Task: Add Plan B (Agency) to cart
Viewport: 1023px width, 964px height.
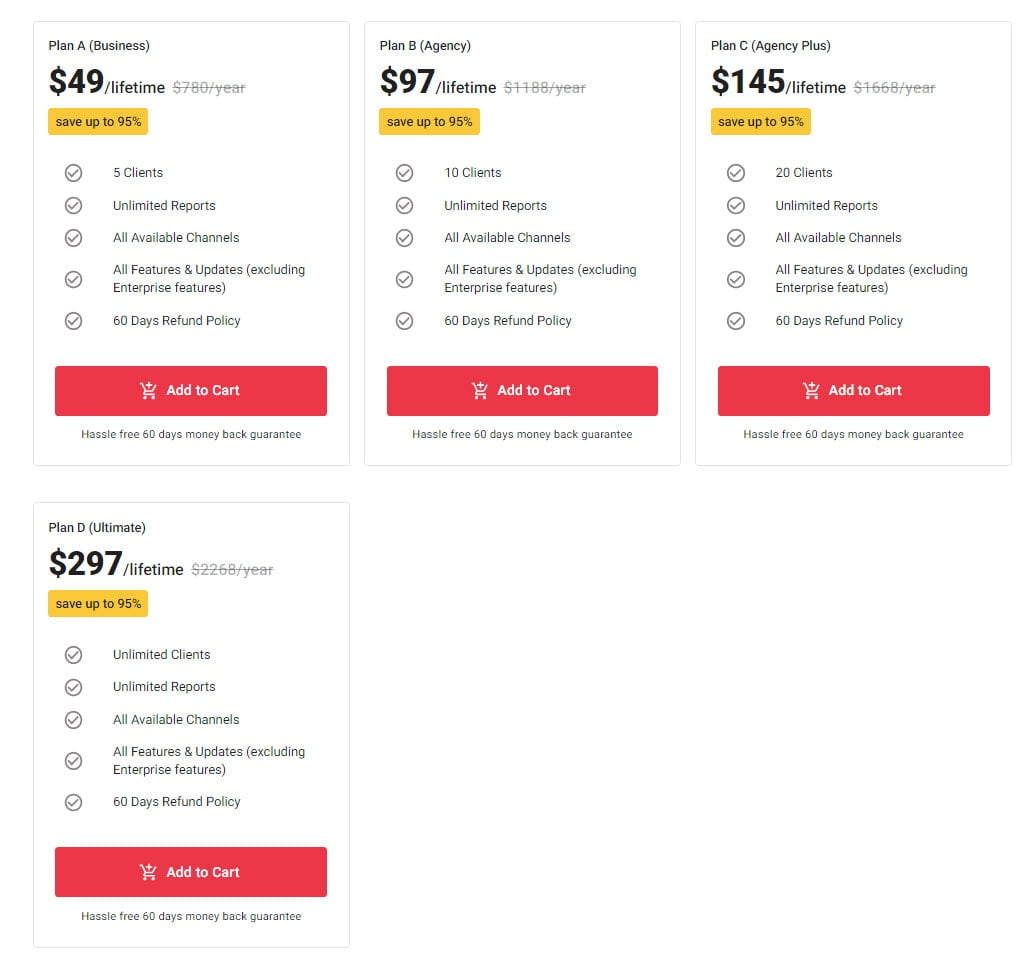Action: click(x=522, y=391)
